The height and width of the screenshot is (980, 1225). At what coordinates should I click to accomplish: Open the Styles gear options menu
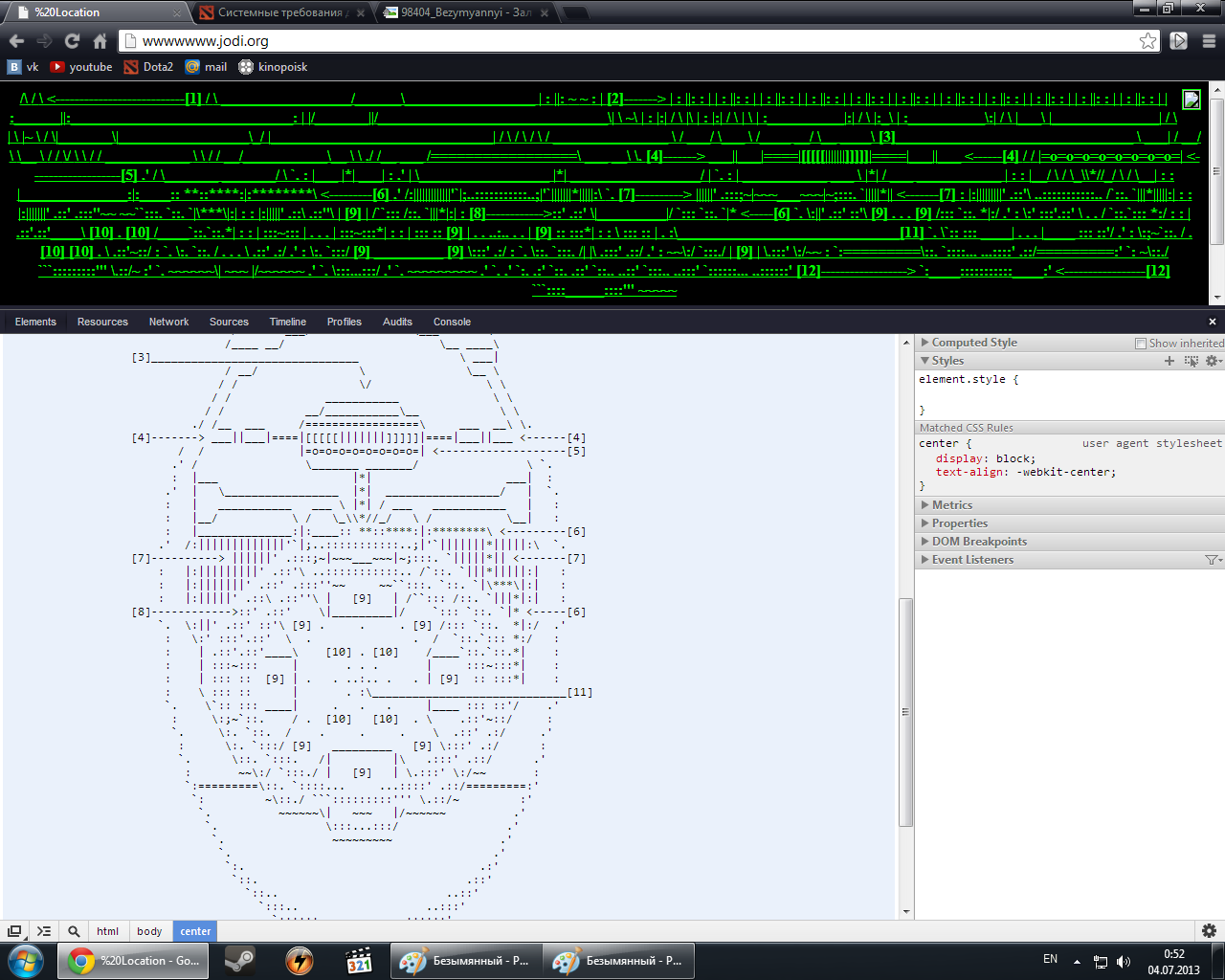tap(1213, 361)
